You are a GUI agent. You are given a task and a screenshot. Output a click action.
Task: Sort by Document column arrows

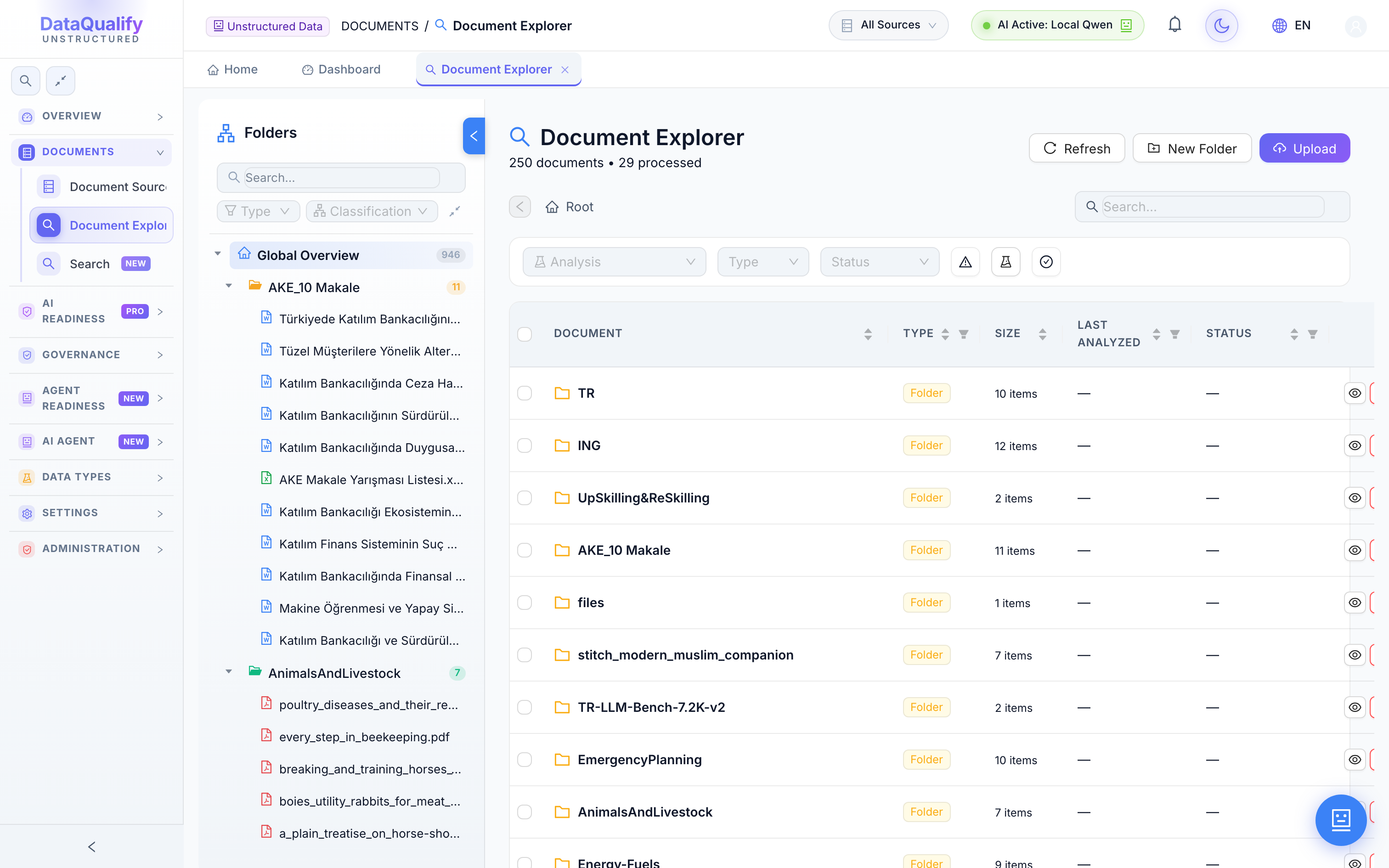(868, 334)
